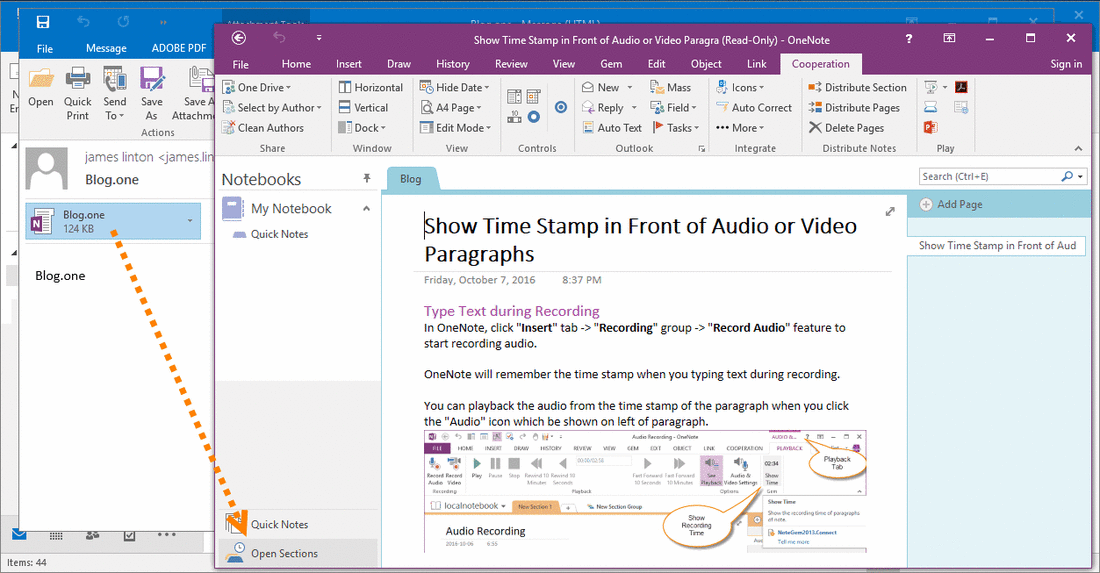
Task: Collapse the My Notebook tree
Action: (x=366, y=209)
